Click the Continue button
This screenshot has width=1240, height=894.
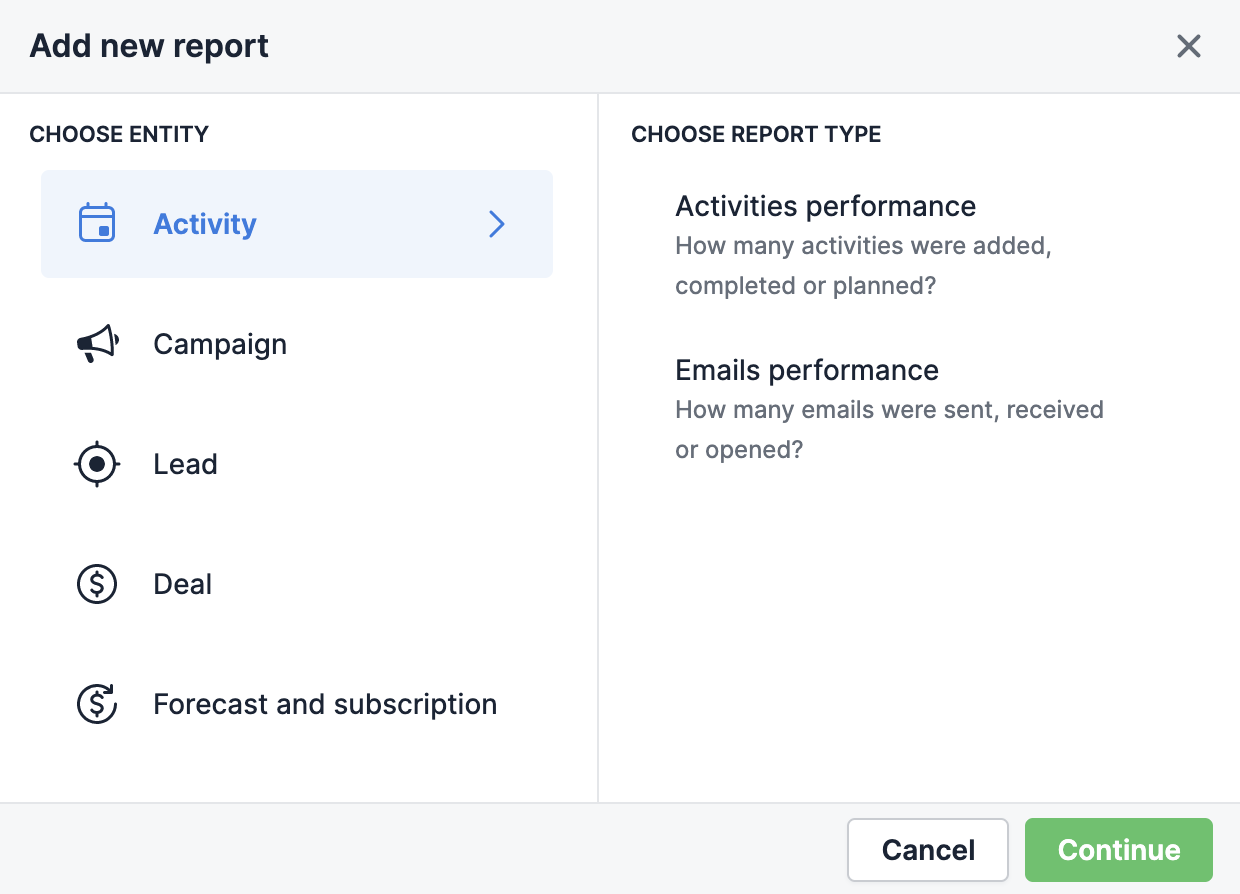point(1118,849)
